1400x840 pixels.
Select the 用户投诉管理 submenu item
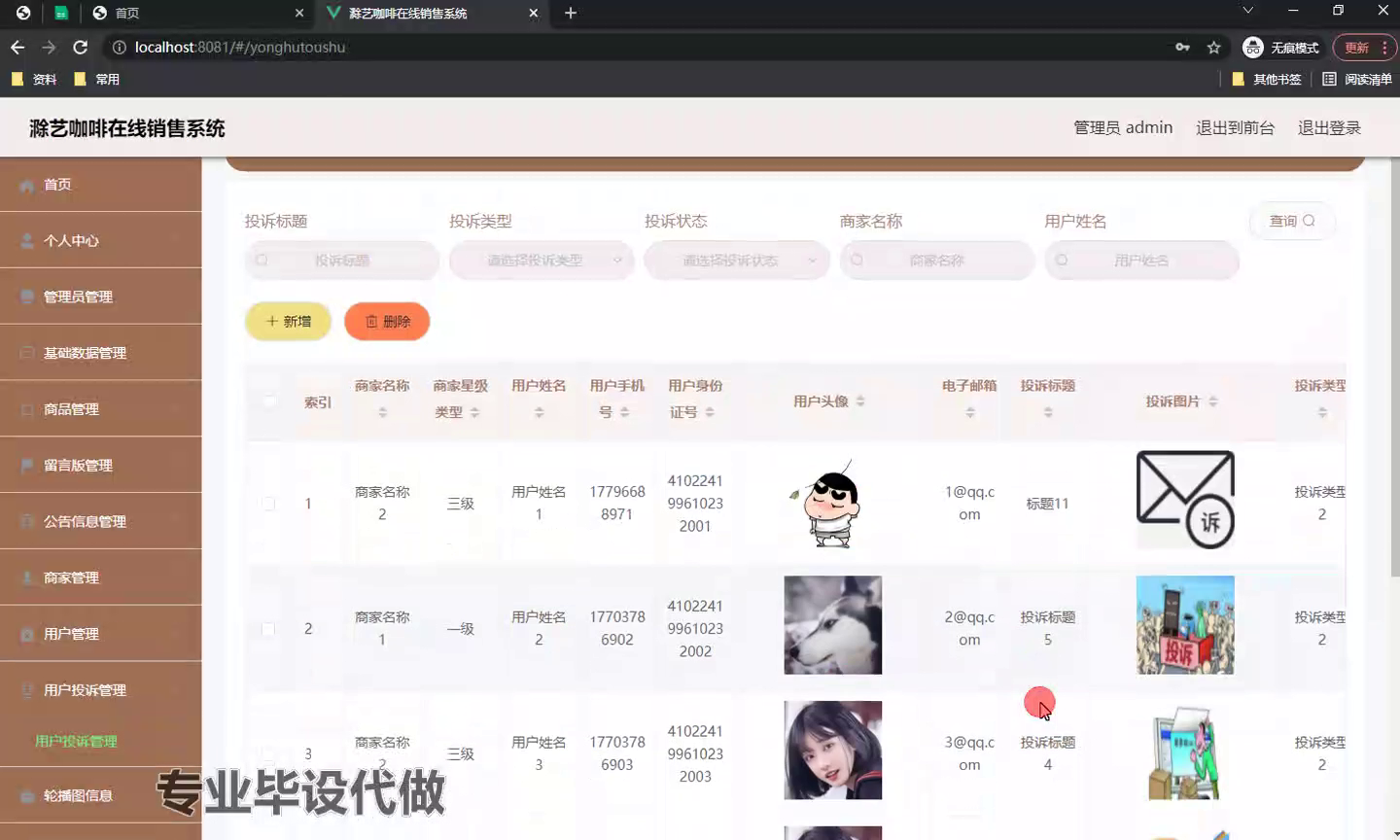point(76,741)
